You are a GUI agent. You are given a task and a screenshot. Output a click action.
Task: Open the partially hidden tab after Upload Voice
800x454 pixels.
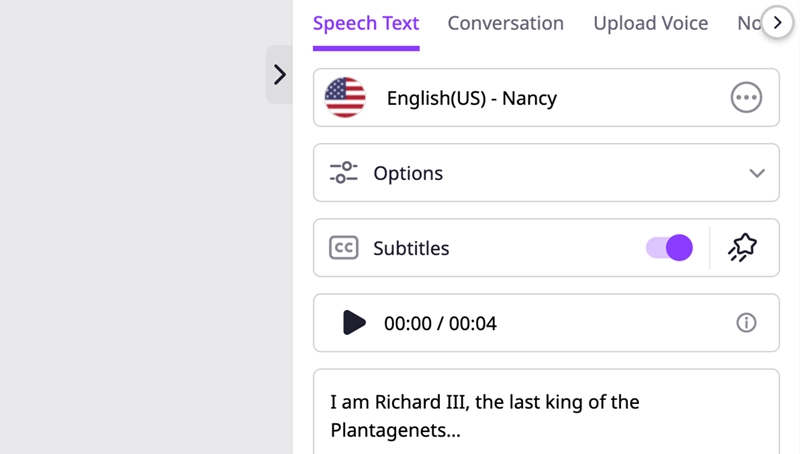tap(749, 23)
